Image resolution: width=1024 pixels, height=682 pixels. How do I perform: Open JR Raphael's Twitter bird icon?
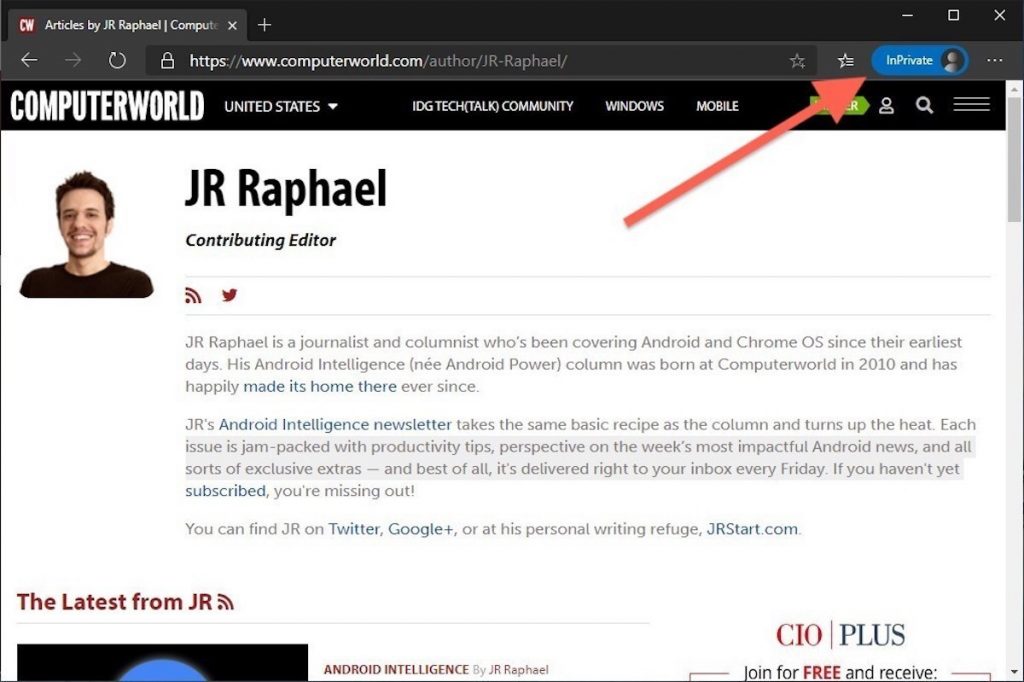coord(230,296)
